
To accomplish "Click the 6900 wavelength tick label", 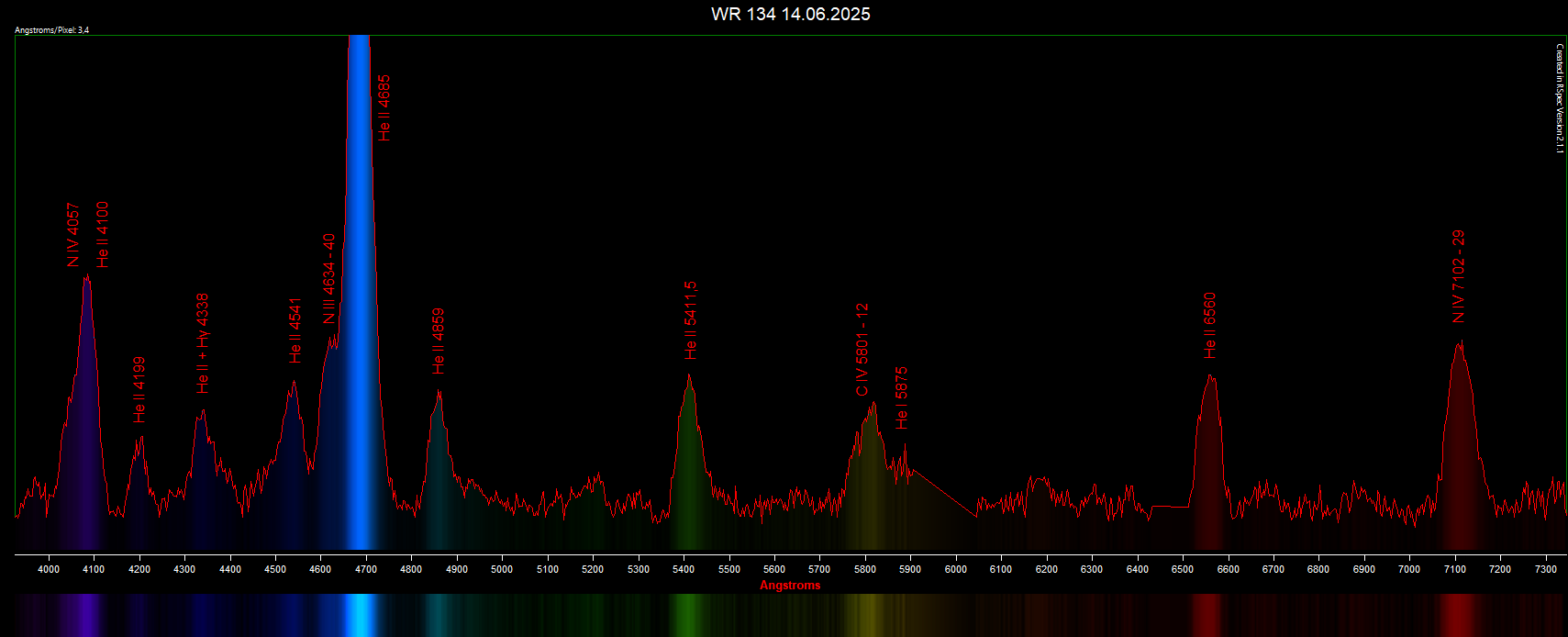I will click(1364, 569).
